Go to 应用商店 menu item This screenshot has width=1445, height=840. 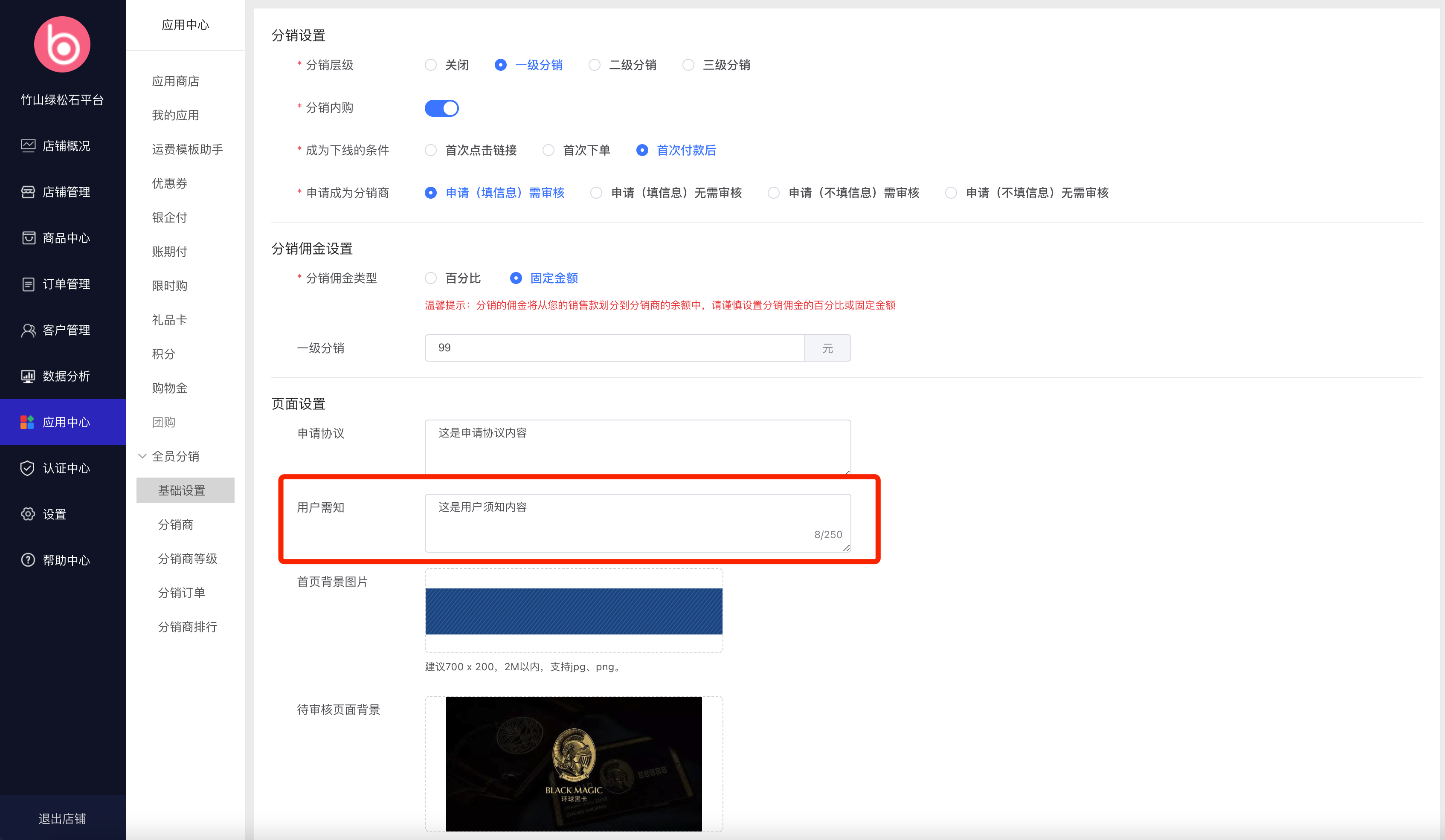click(175, 81)
